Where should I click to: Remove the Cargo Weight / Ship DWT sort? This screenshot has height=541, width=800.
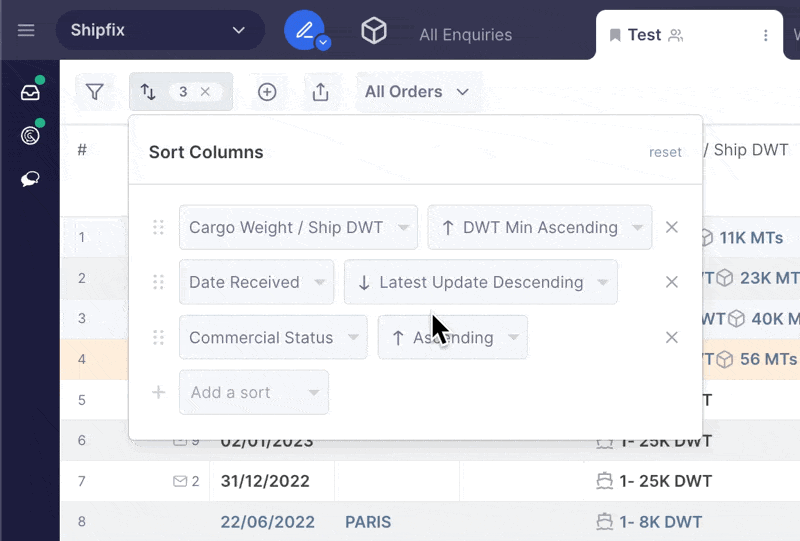pyautogui.click(x=672, y=227)
